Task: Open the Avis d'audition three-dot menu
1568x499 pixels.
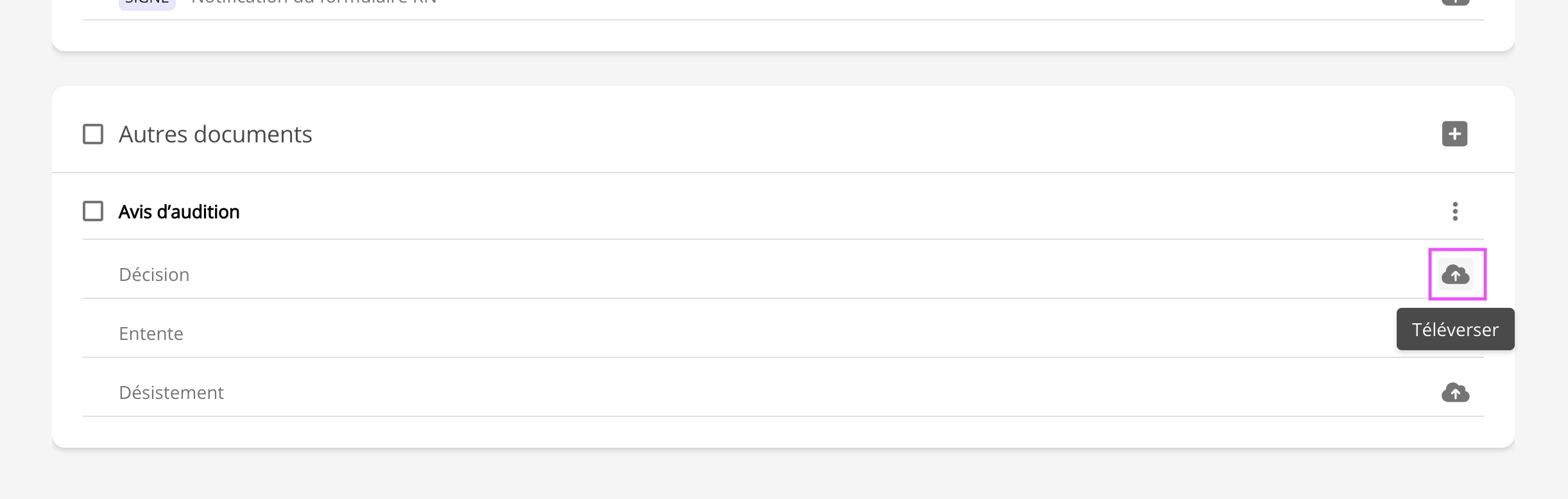Action: (1454, 211)
